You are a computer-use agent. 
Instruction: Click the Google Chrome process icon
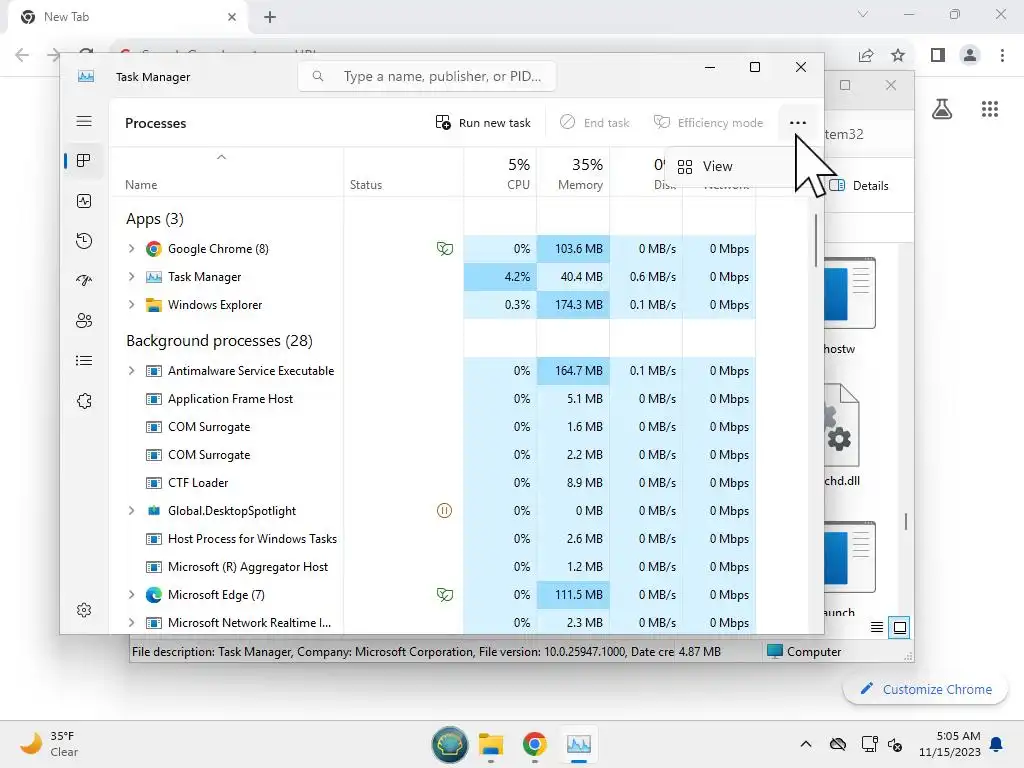pos(153,249)
